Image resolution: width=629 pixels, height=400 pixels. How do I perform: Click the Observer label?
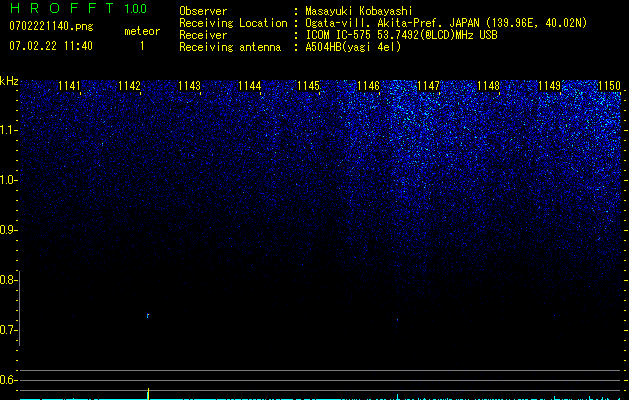coord(203,11)
